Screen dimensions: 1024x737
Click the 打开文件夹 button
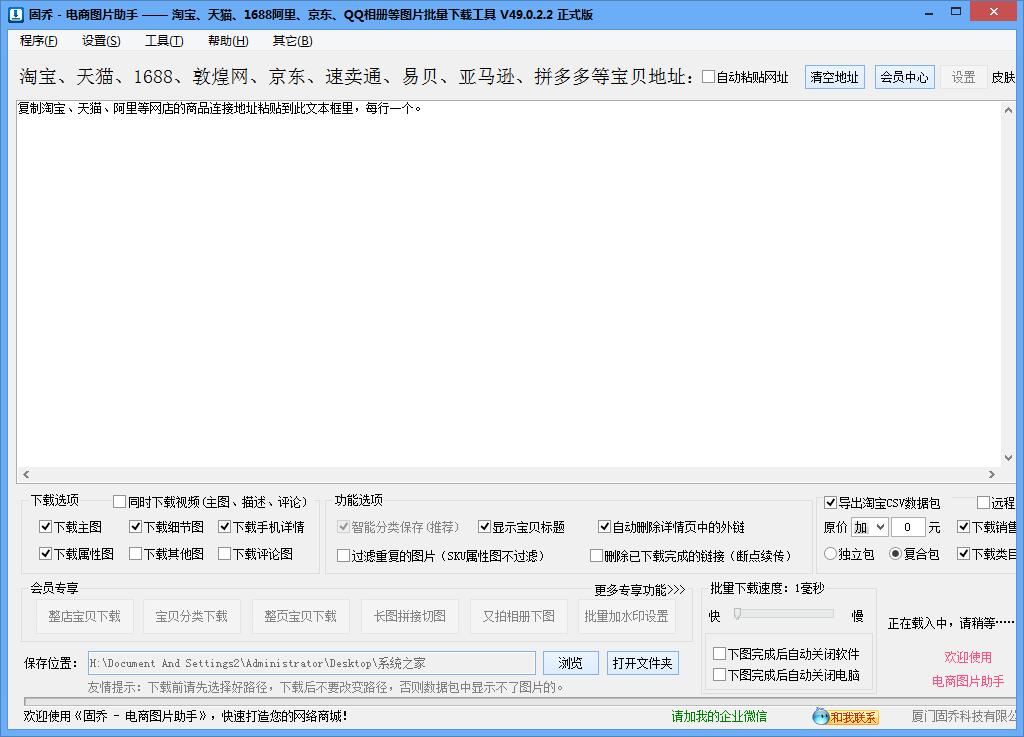[x=643, y=663]
